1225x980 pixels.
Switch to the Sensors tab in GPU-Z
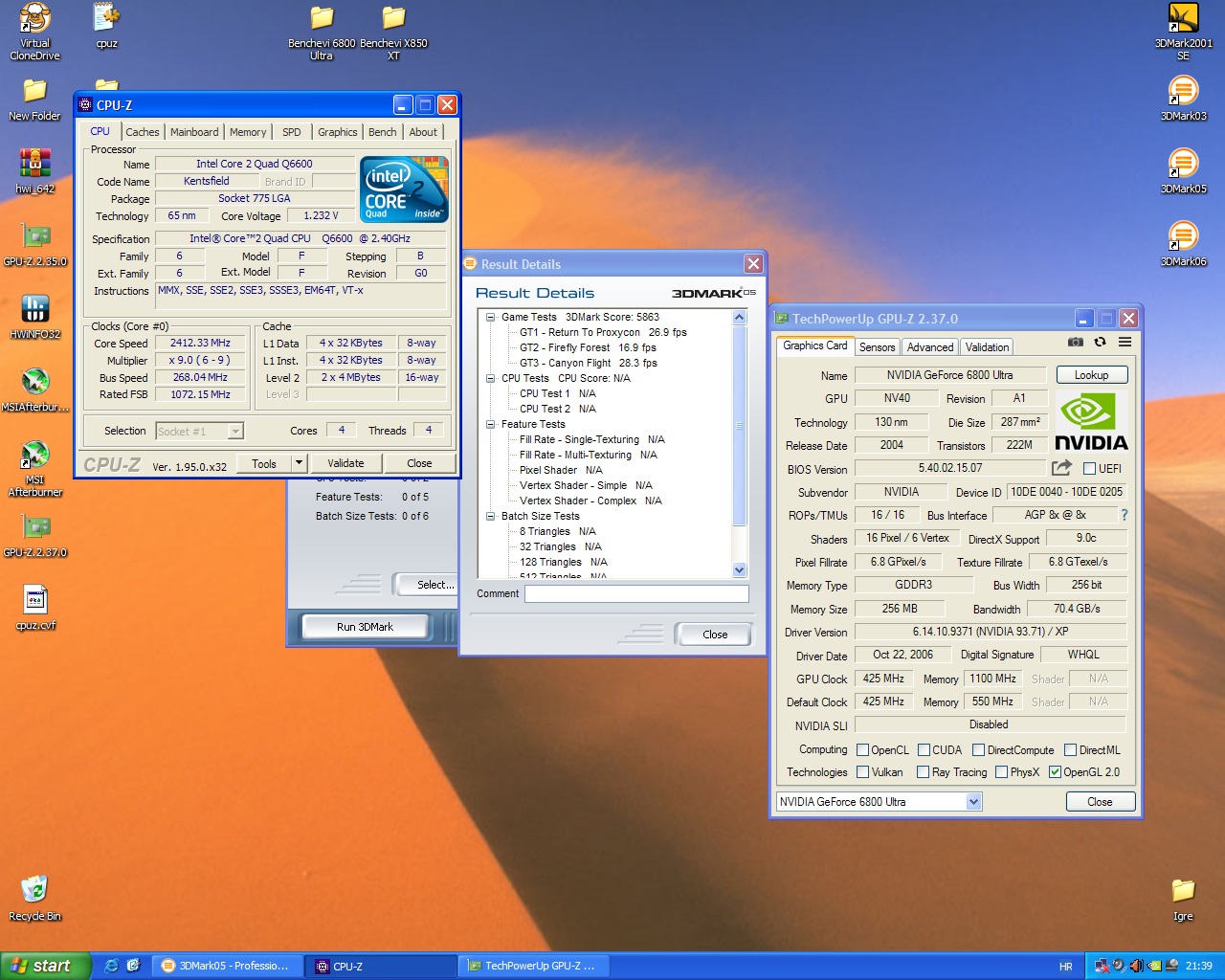click(x=877, y=347)
